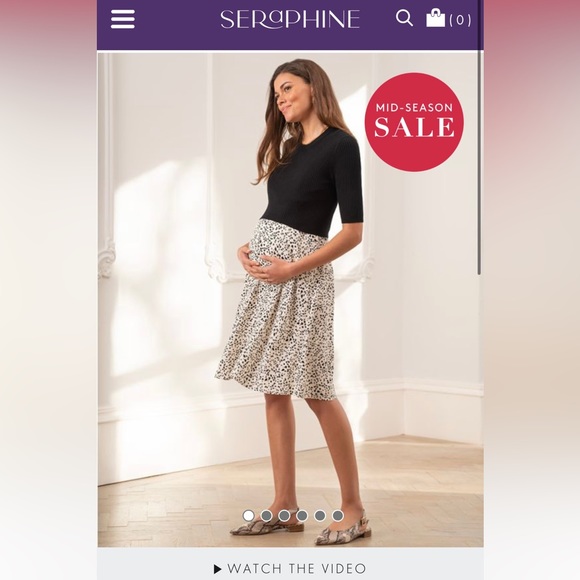Select the third carousel dot
Screen dimensions: 580x580
[x=284, y=515]
